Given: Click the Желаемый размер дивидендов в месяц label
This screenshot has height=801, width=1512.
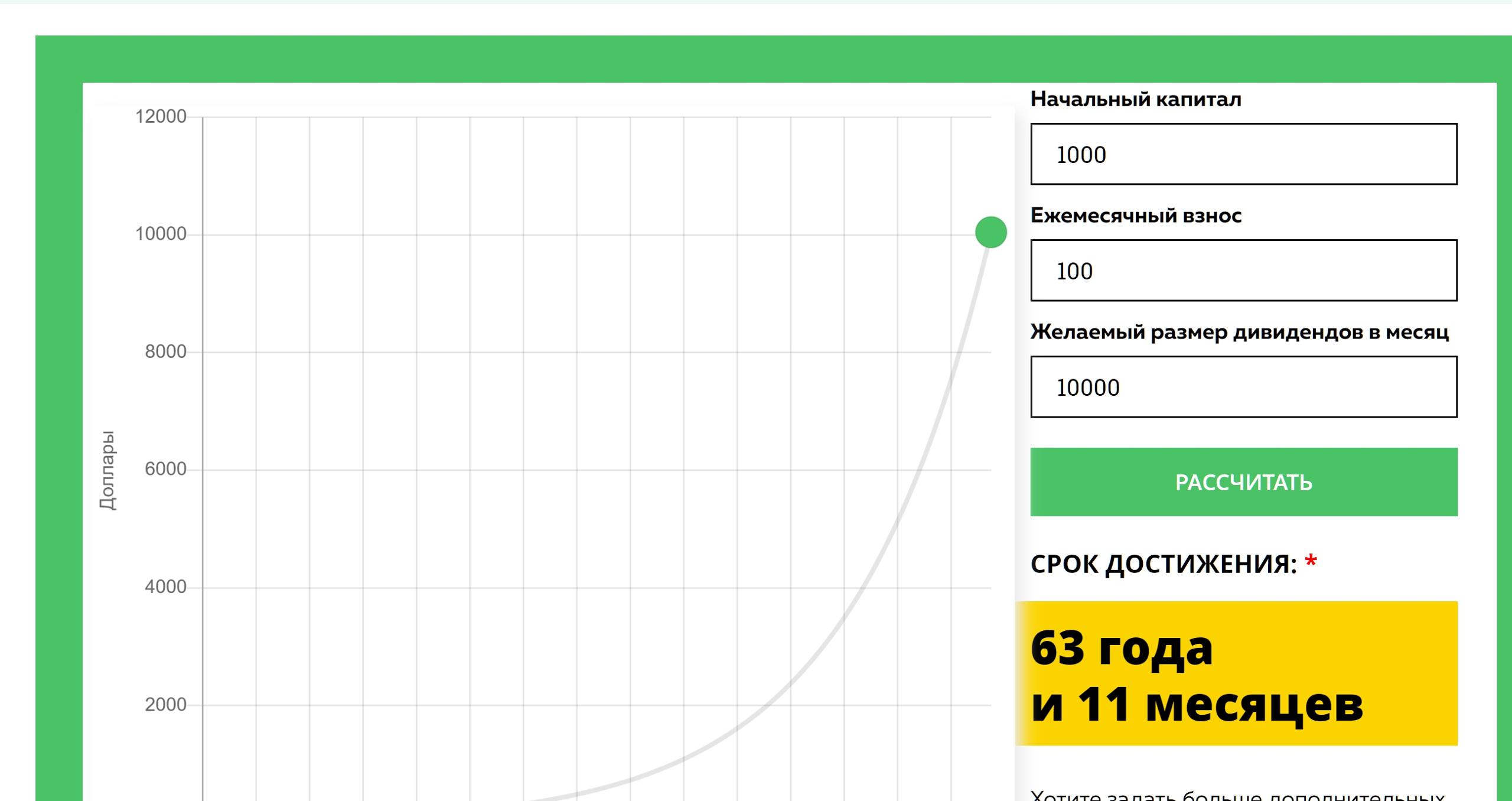Looking at the screenshot, I should pyautogui.click(x=1239, y=332).
